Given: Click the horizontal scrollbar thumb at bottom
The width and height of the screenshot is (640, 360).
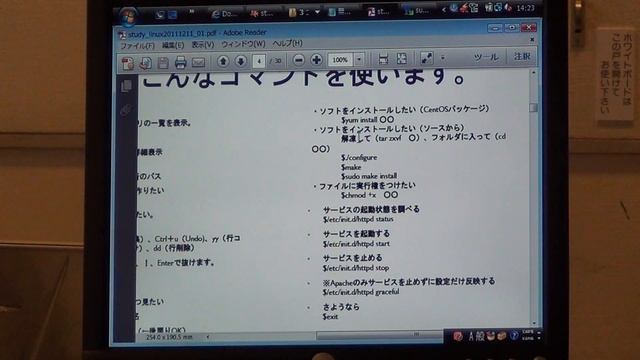Looking at the screenshot, I should click(380, 335).
